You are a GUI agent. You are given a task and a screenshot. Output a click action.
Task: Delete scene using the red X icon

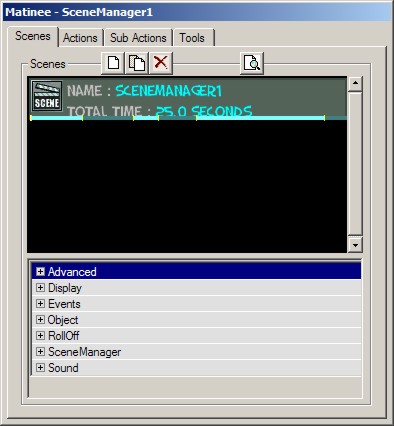point(161,63)
